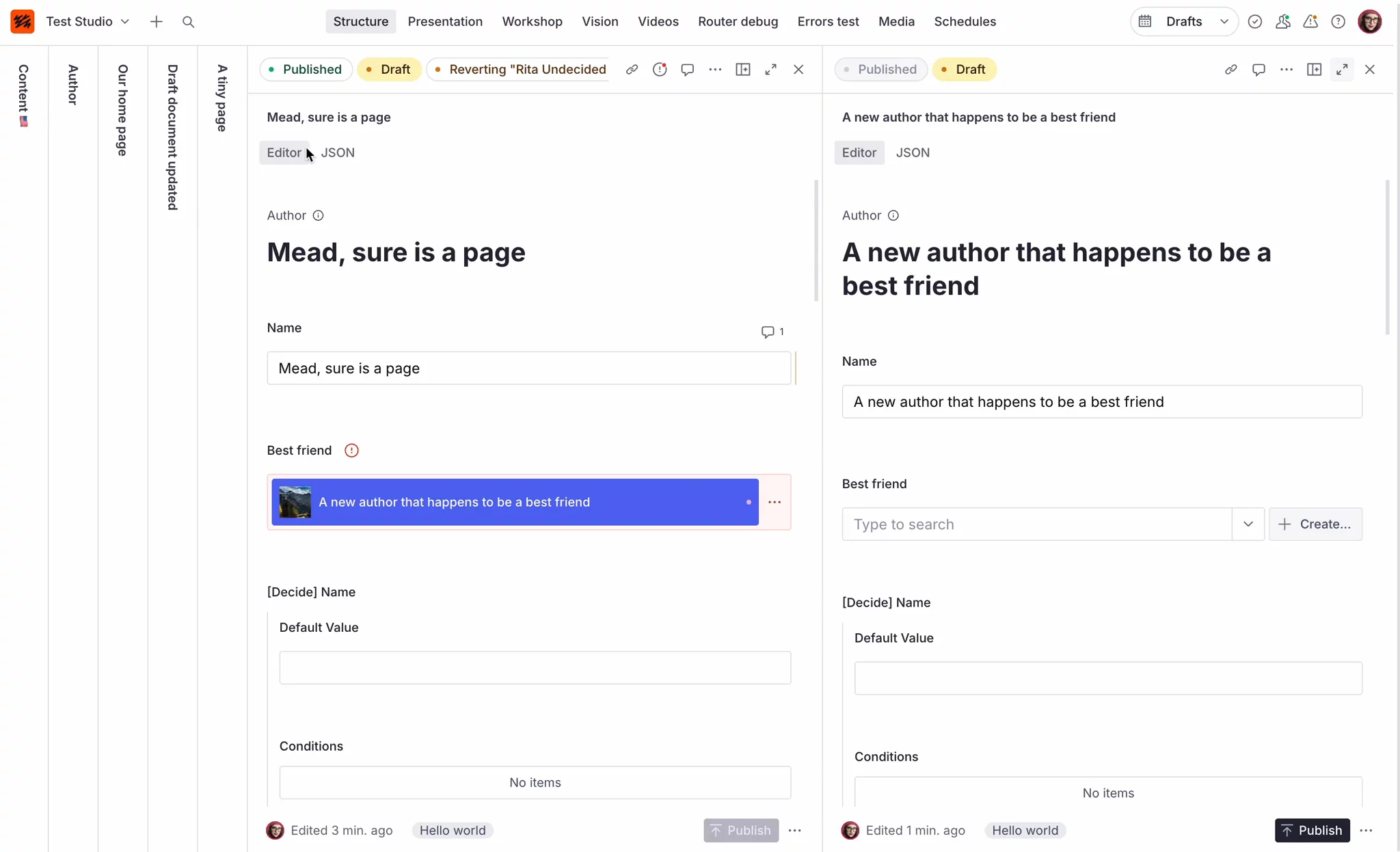Open the Schedules tab
The image size is (1400, 852).
point(965,21)
